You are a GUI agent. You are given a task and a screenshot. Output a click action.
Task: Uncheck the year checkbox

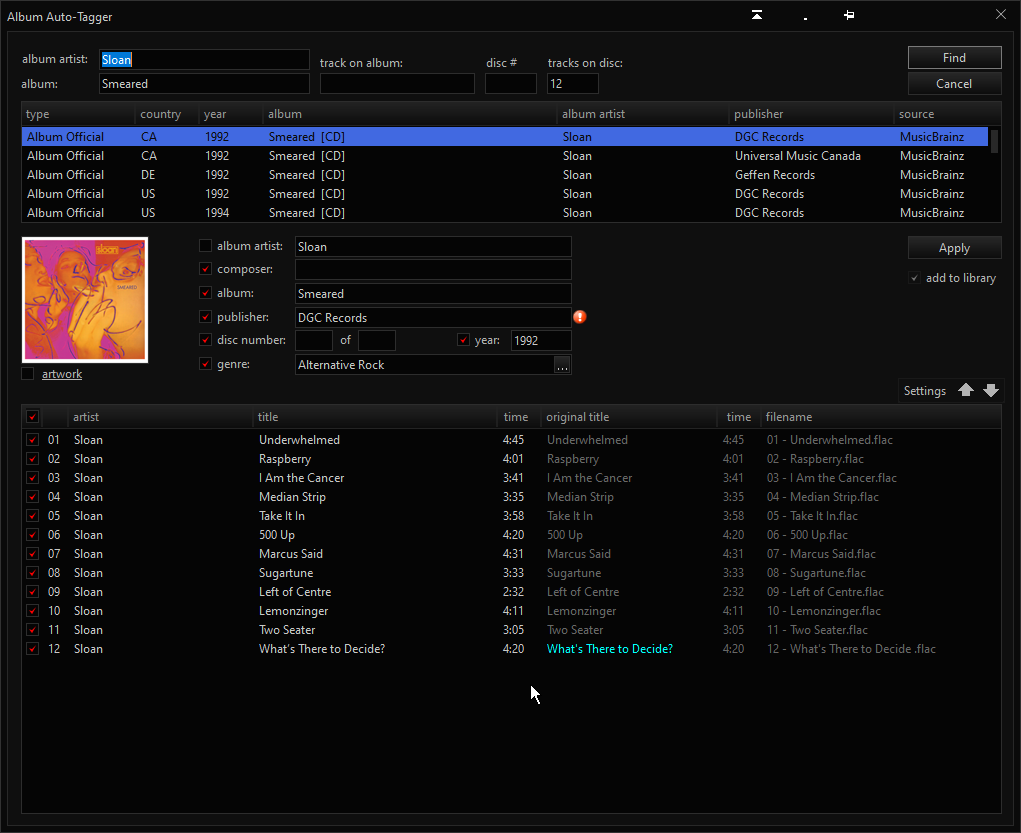[x=463, y=340]
